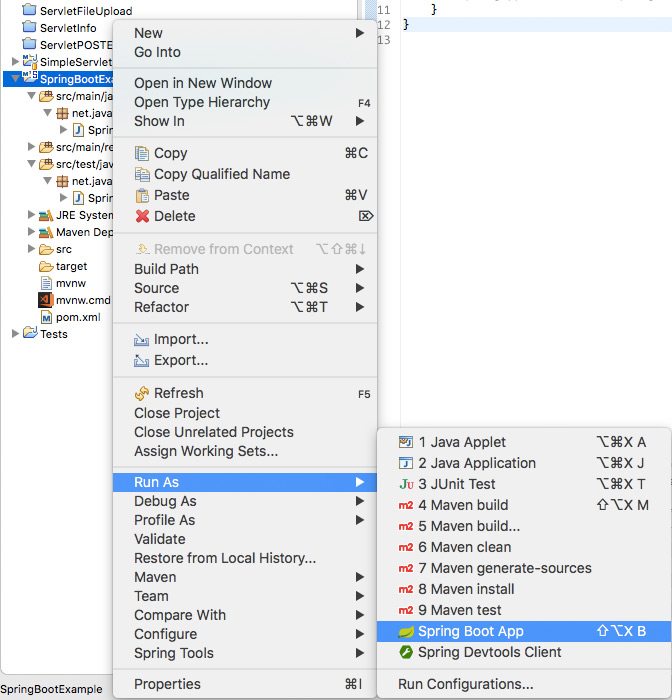Expand the src folder node
Viewport: 672px width, 700px height.
[31, 249]
